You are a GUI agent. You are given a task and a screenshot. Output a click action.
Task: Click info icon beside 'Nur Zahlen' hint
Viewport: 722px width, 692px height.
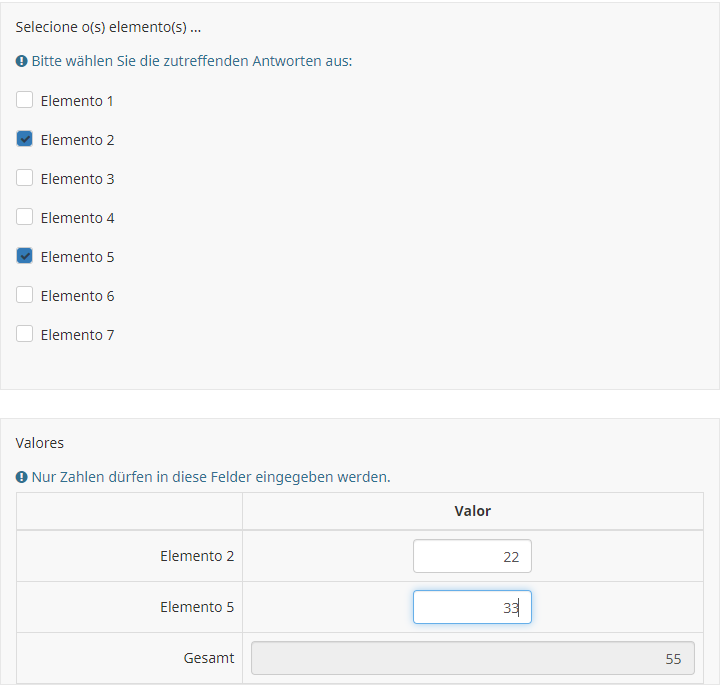(21, 477)
